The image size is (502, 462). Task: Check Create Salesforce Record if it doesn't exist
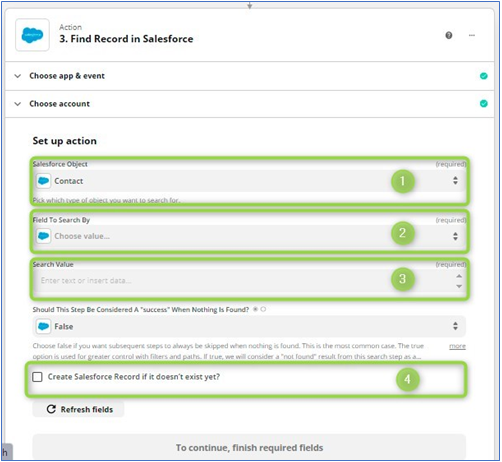pos(37,377)
